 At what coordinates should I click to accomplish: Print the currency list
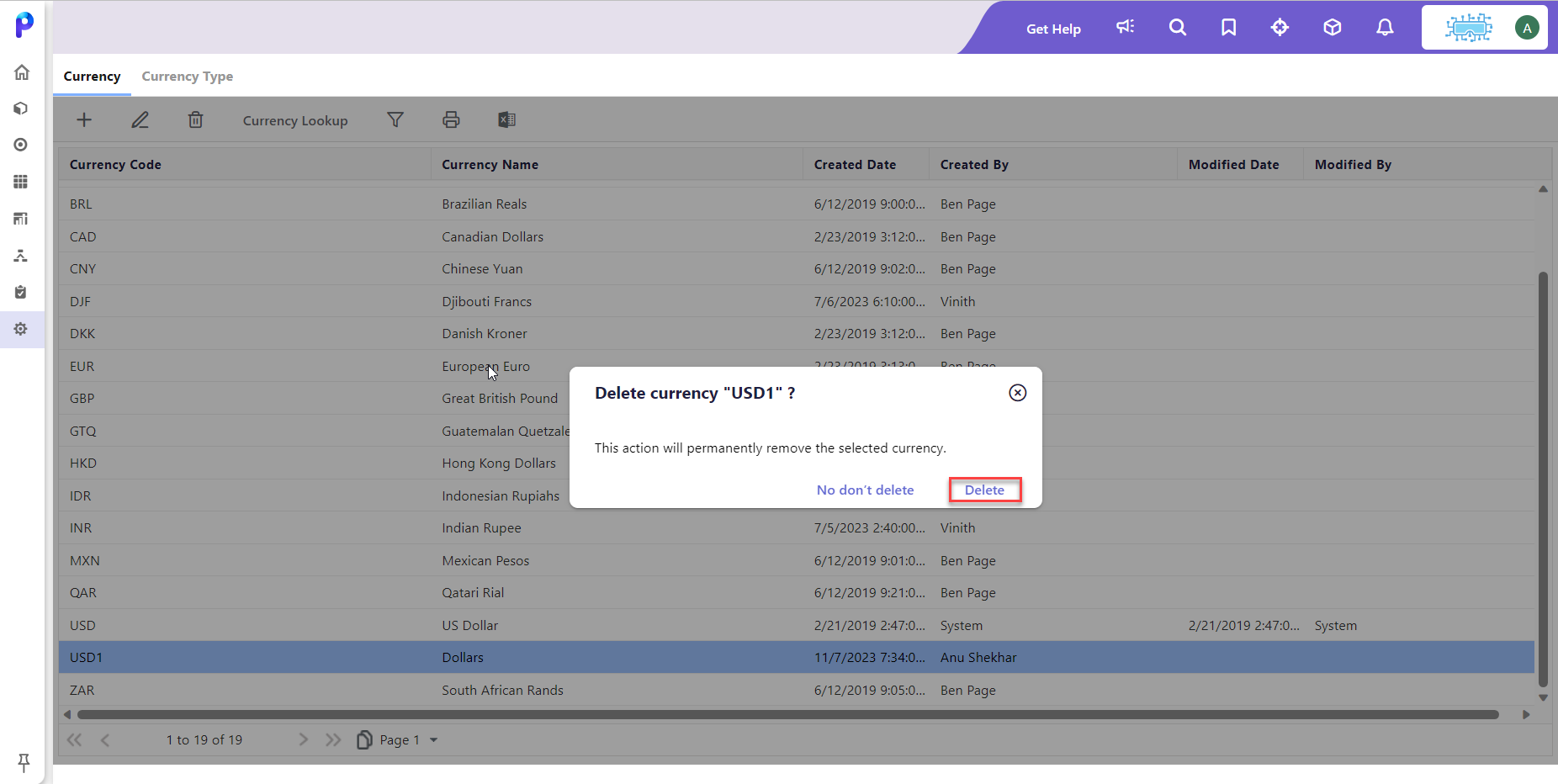point(451,119)
